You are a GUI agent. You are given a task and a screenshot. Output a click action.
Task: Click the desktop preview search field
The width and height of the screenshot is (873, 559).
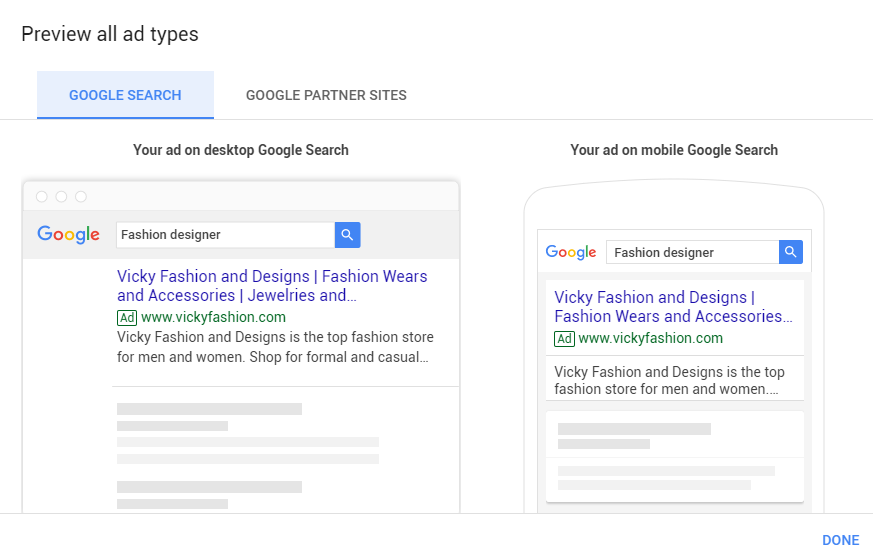click(x=225, y=235)
